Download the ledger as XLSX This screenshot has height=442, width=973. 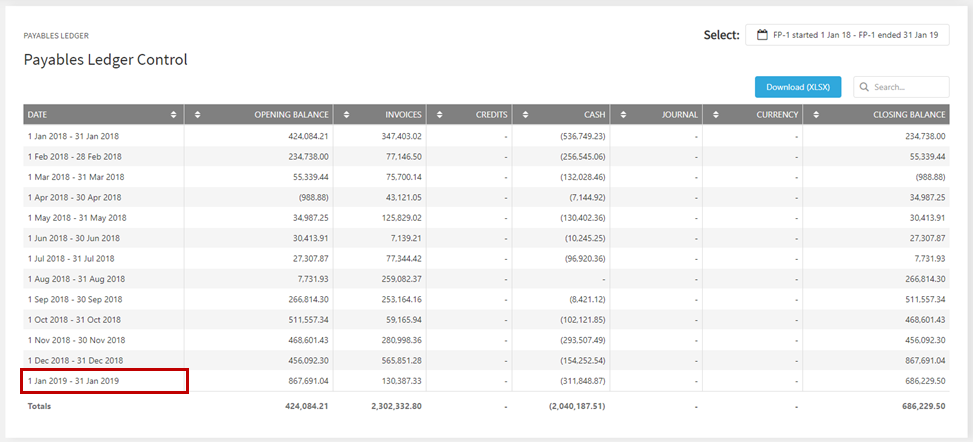click(x=798, y=87)
